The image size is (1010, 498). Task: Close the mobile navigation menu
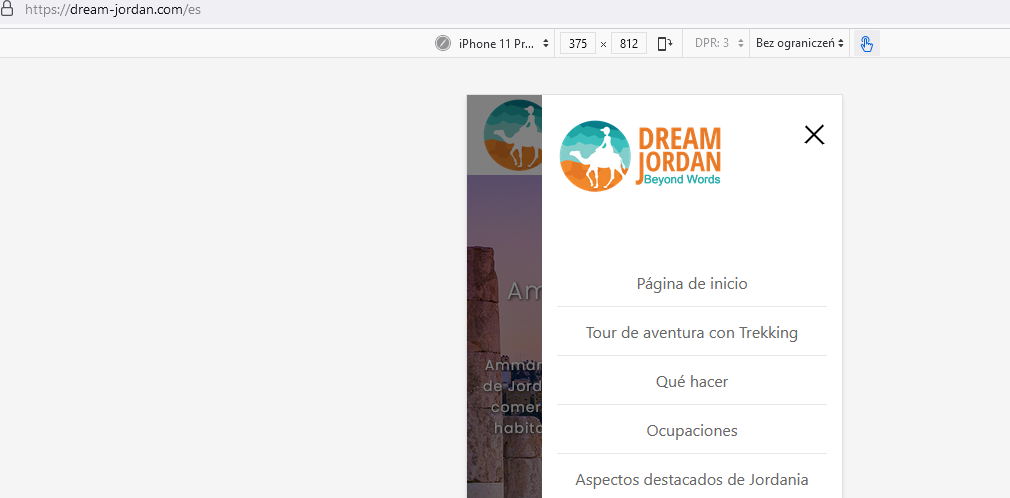point(814,135)
